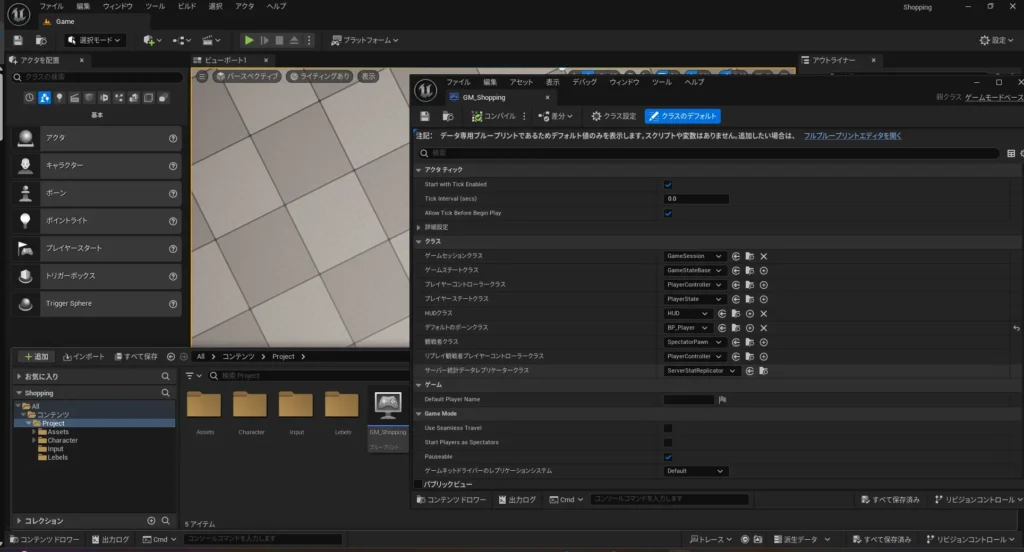1024x552 pixels.
Task: Open HUD class dropdown
Action: coord(687,314)
